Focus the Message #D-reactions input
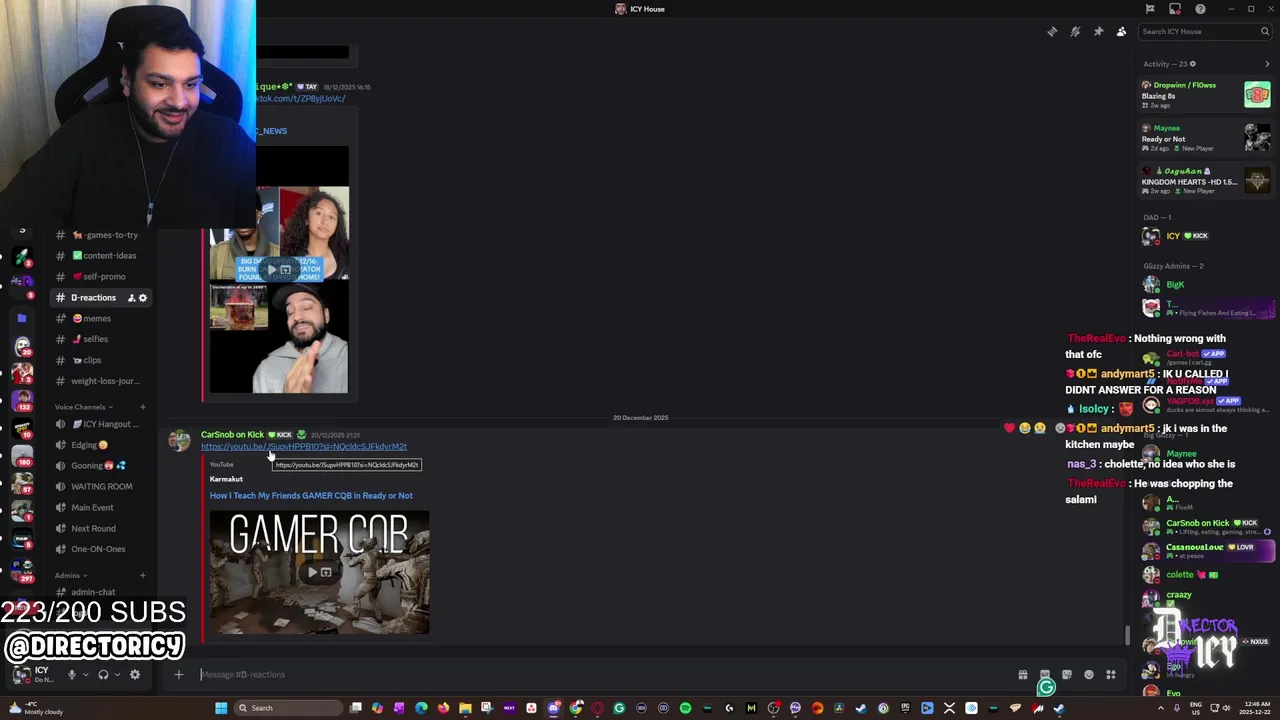Viewport: 1280px width, 720px height. [x=600, y=675]
